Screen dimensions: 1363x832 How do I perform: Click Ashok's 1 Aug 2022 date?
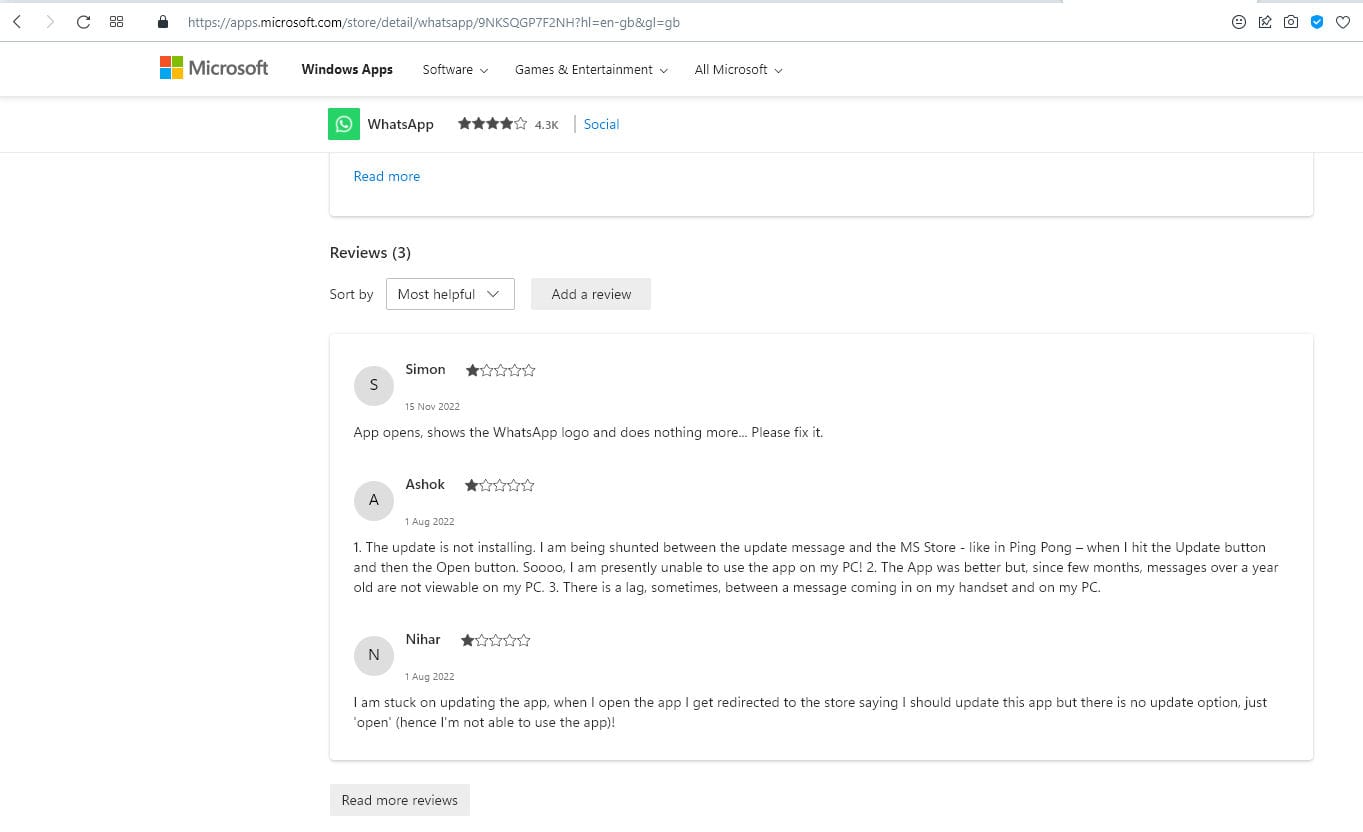(x=430, y=521)
